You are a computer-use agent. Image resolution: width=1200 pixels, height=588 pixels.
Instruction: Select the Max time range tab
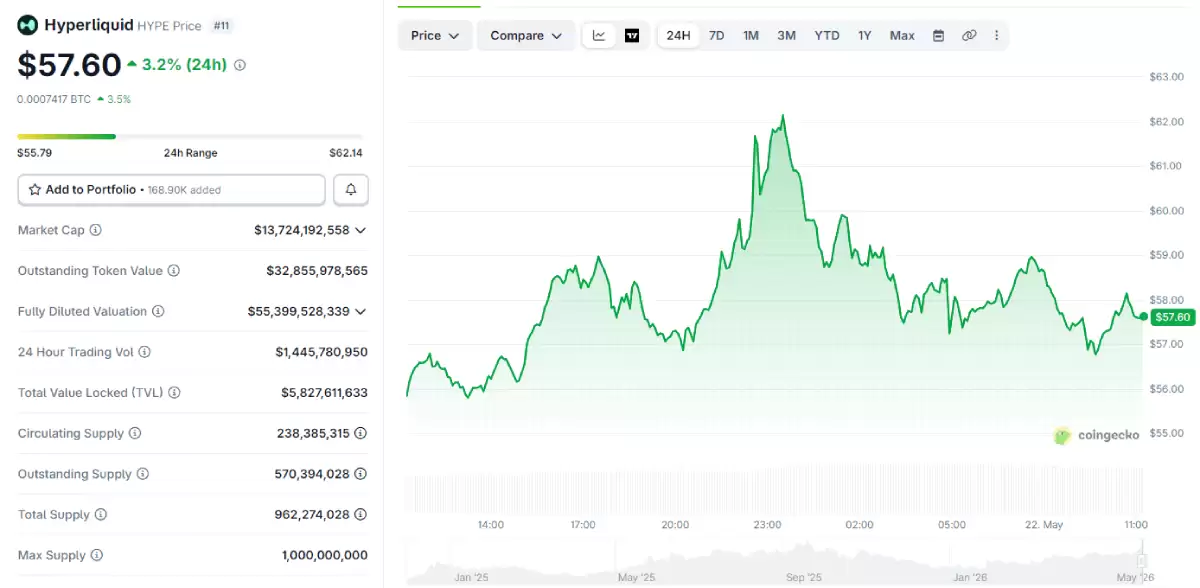pyautogui.click(x=902, y=36)
